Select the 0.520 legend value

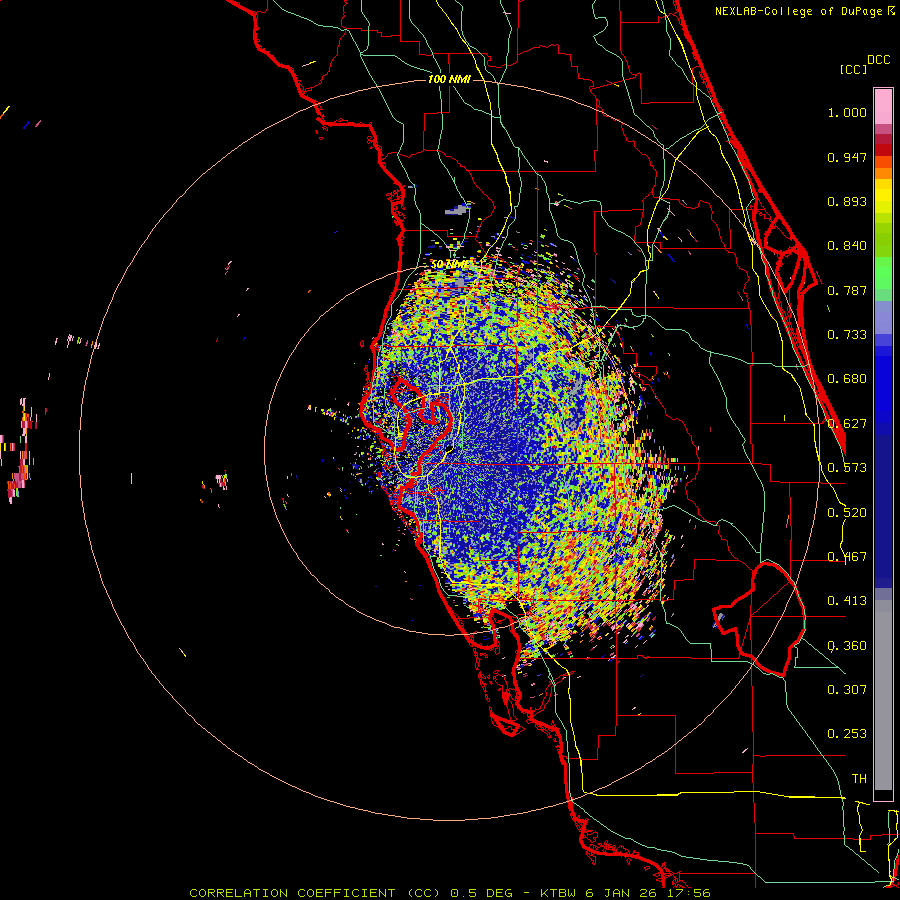pyautogui.click(x=847, y=513)
